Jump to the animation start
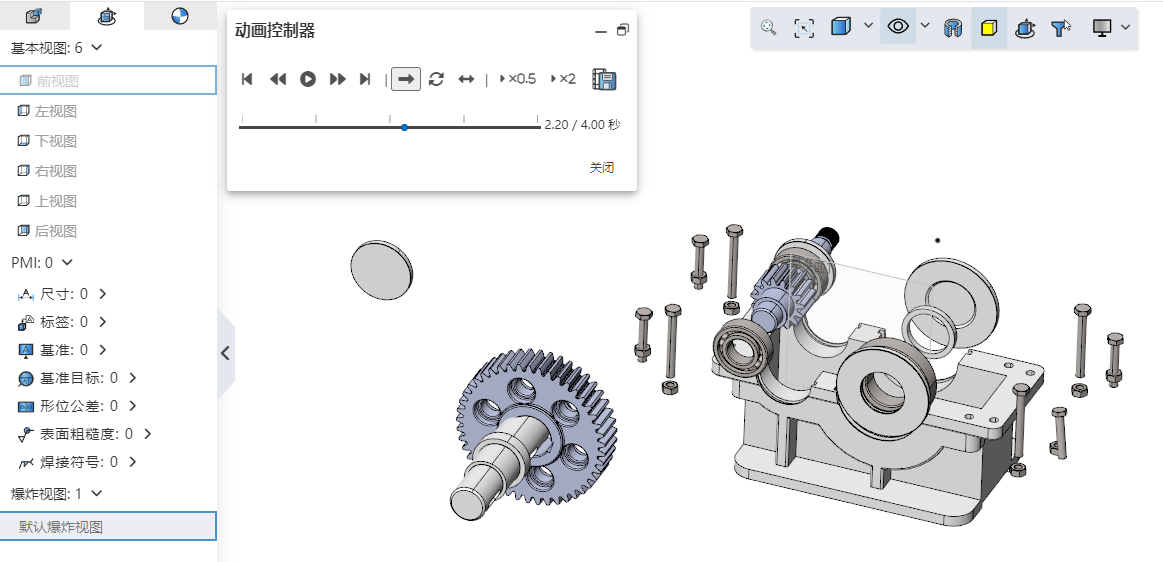The height and width of the screenshot is (562, 1163). pos(248,79)
